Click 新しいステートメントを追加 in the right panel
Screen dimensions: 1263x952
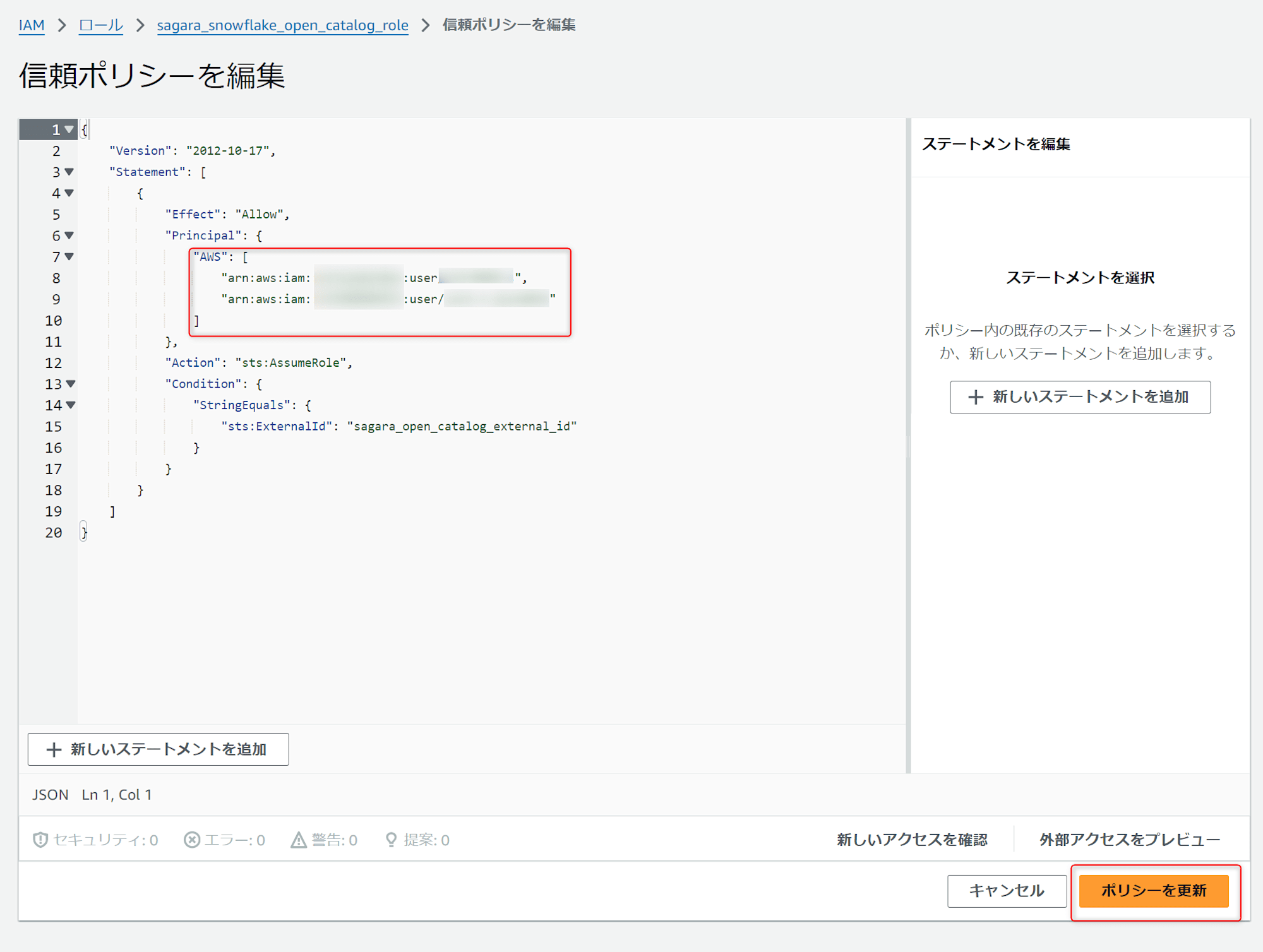click(x=1080, y=397)
